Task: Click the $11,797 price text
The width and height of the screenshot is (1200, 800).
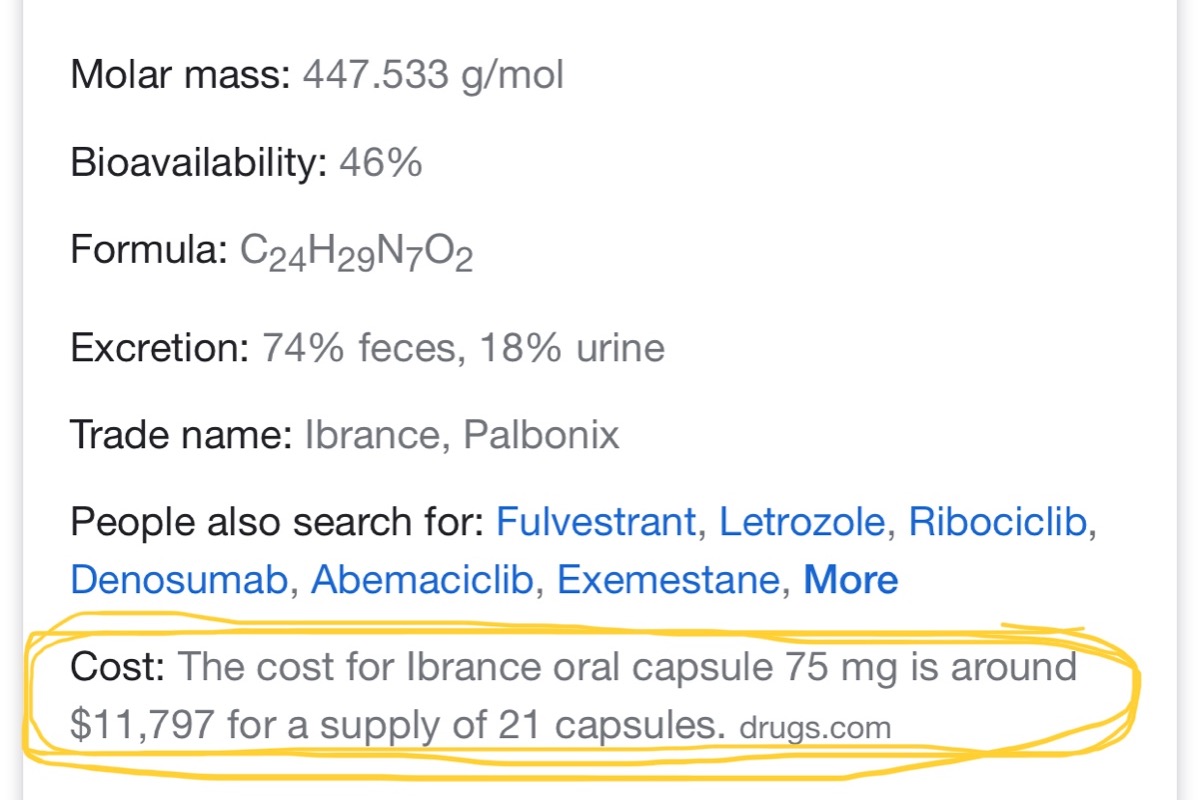Action: pos(143,726)
